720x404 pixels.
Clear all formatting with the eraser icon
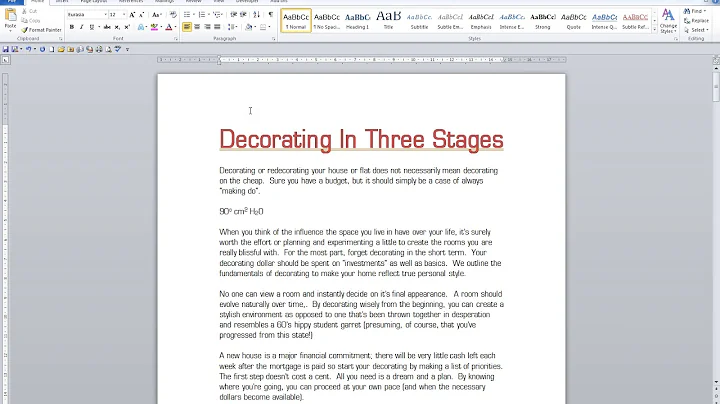pyautogui.click(x=173, y=15)
